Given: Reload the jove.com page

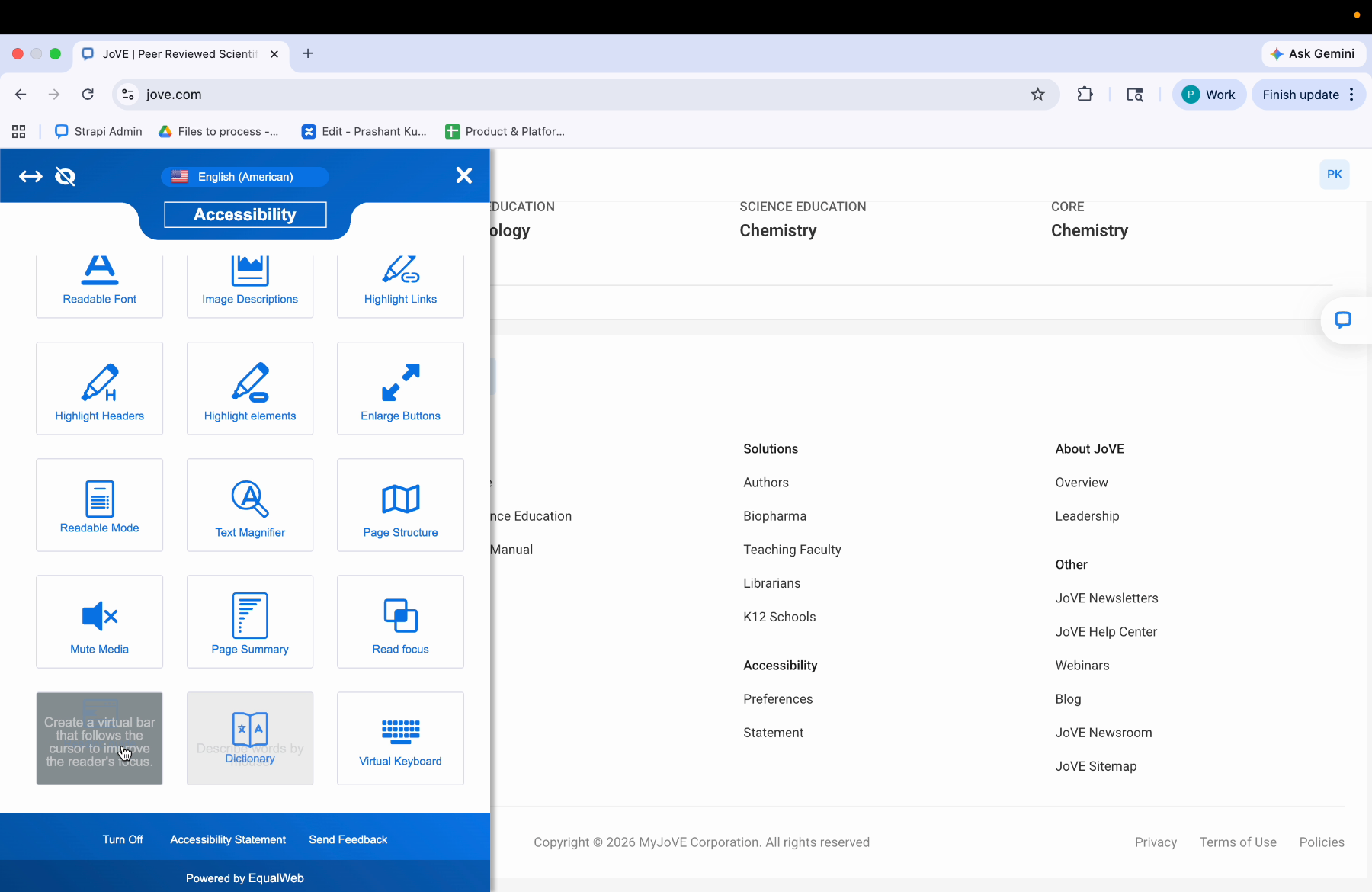Looking at the screenshot, I should point(88,95).
